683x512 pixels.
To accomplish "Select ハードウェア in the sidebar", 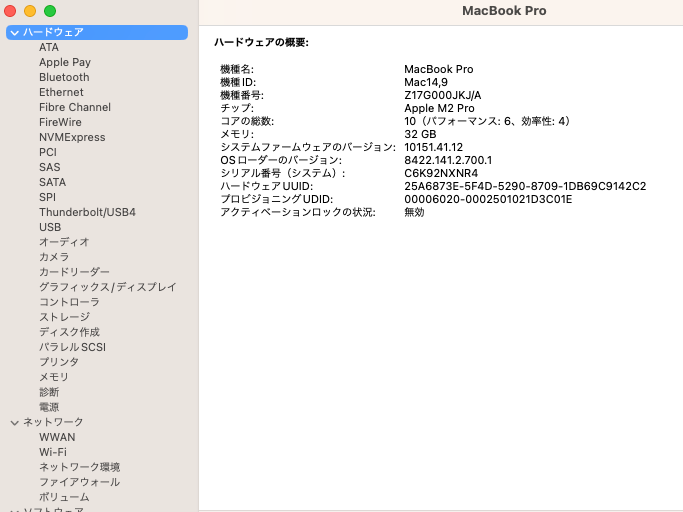I will 97,33.
